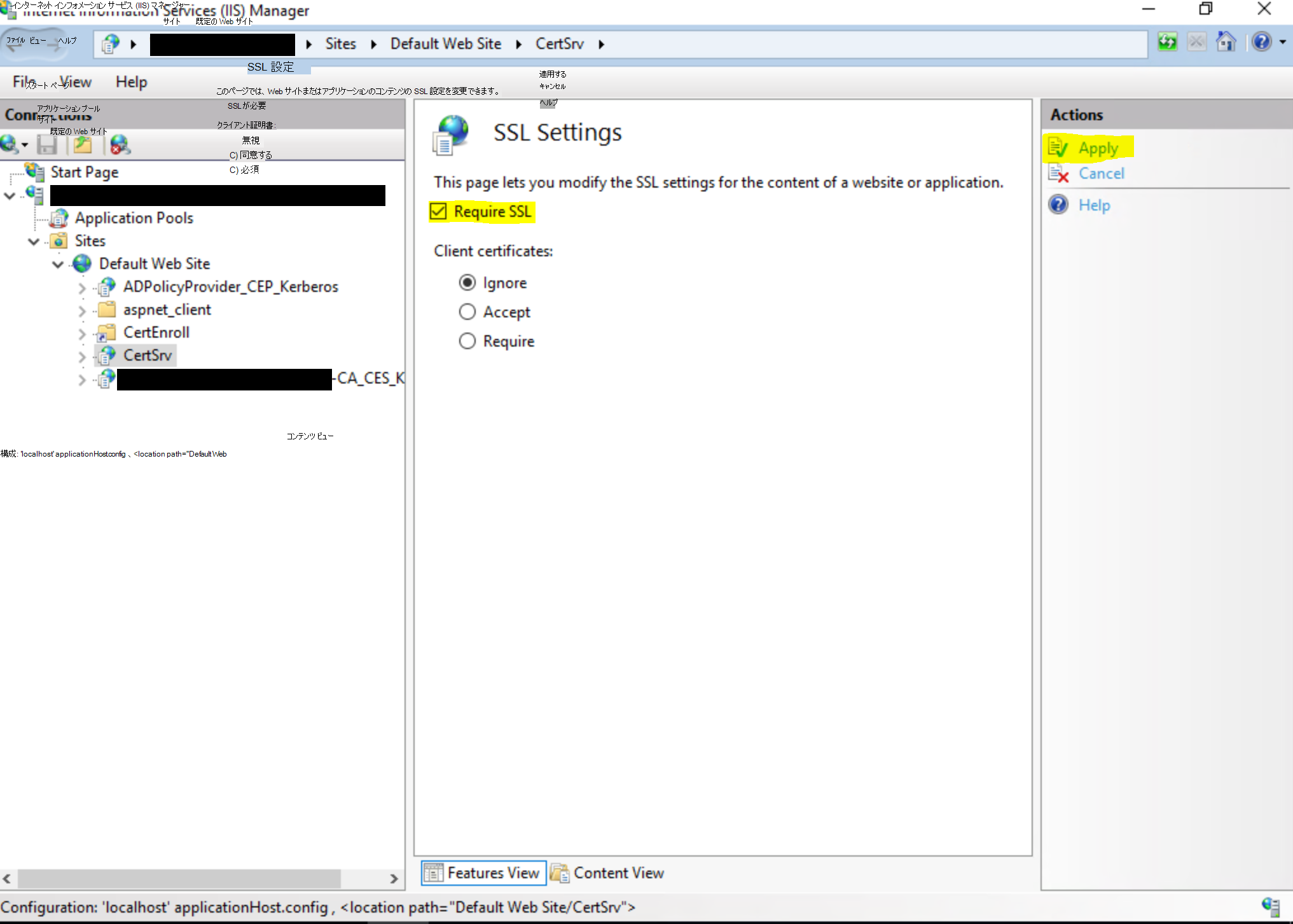Expand the CertSrv node
Screen dimensions: 1293x924
pyautogui.click(x=81, y=356)
